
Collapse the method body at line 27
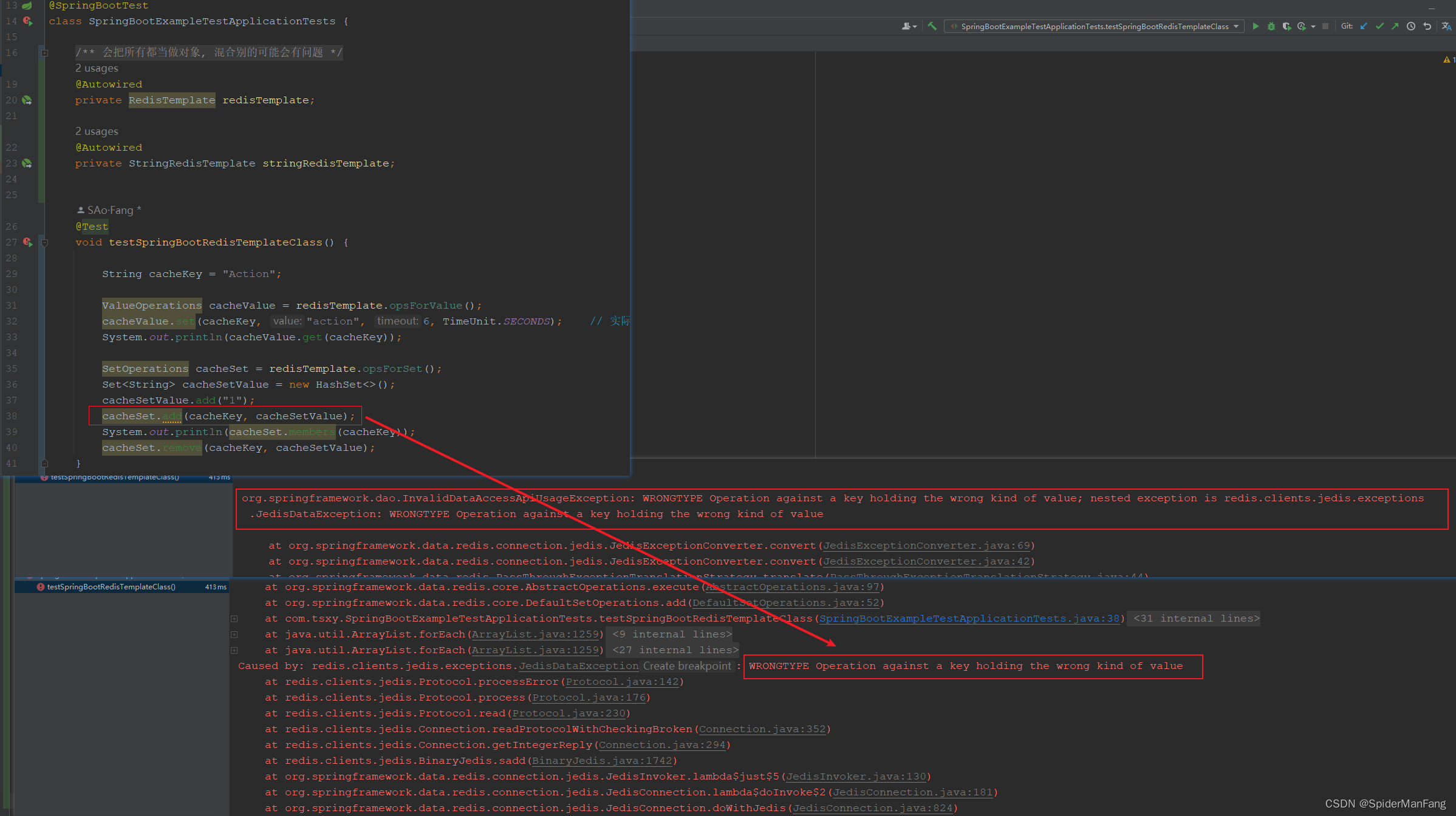[44, 242]
